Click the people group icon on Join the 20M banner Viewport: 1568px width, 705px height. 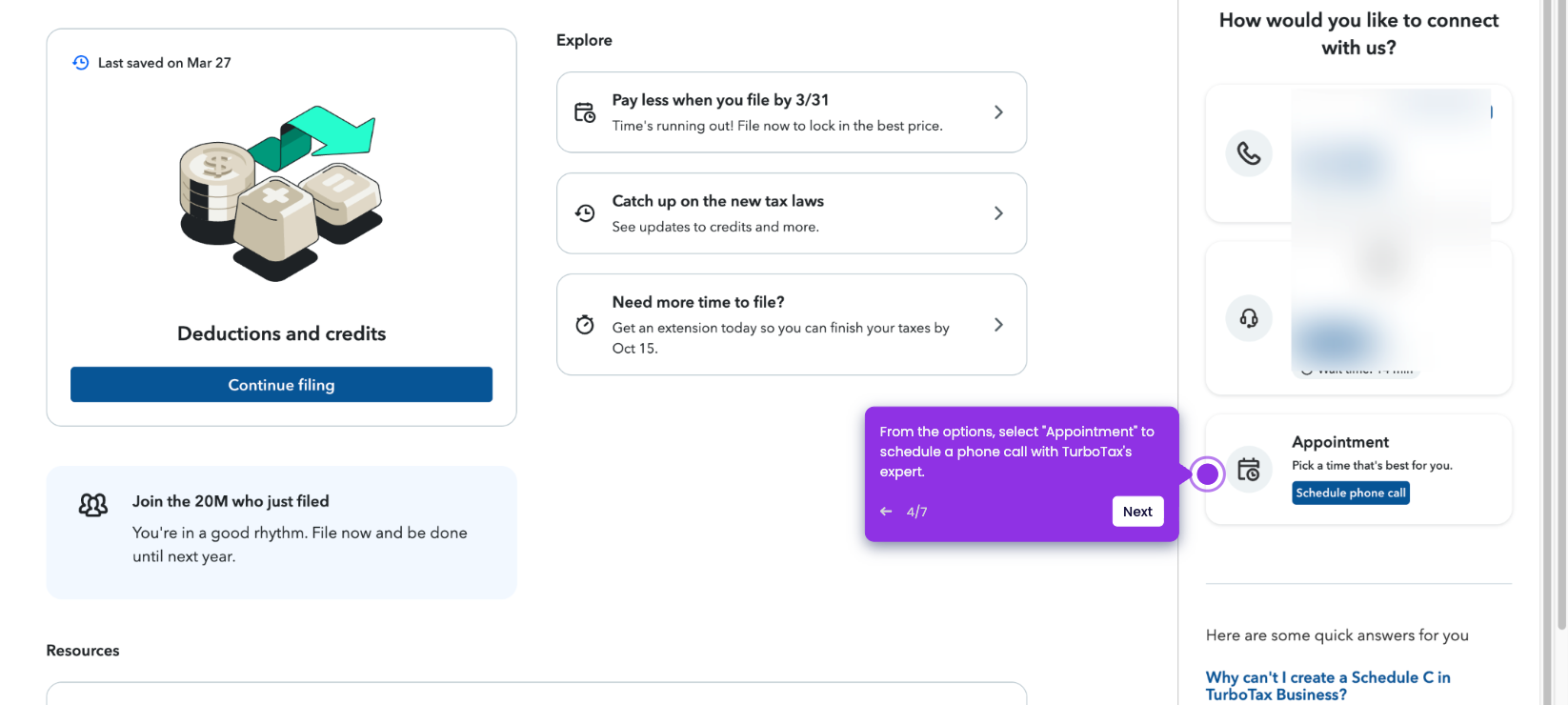pyautogui.click(x=93, y=504)
